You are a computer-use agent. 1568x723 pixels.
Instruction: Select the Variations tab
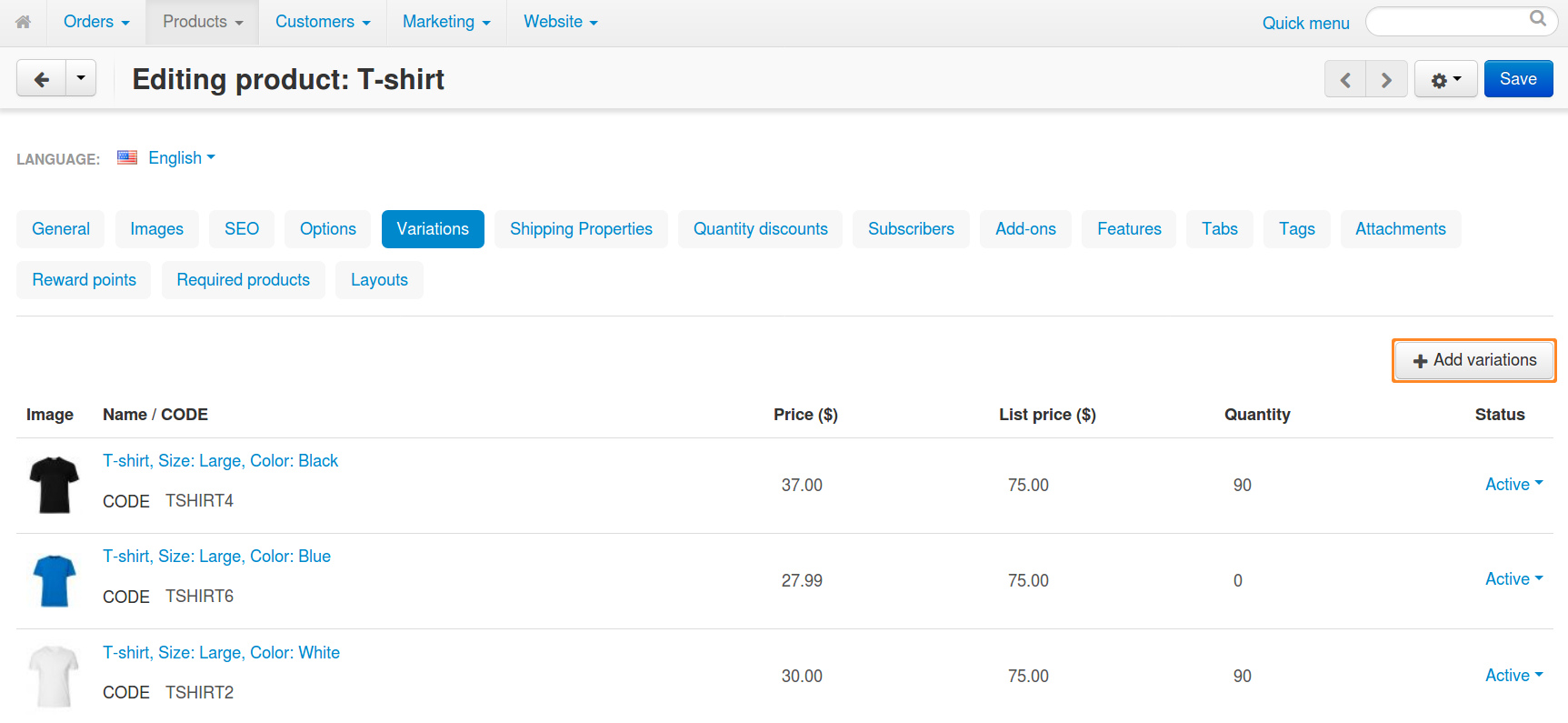[x=433, y=229]
